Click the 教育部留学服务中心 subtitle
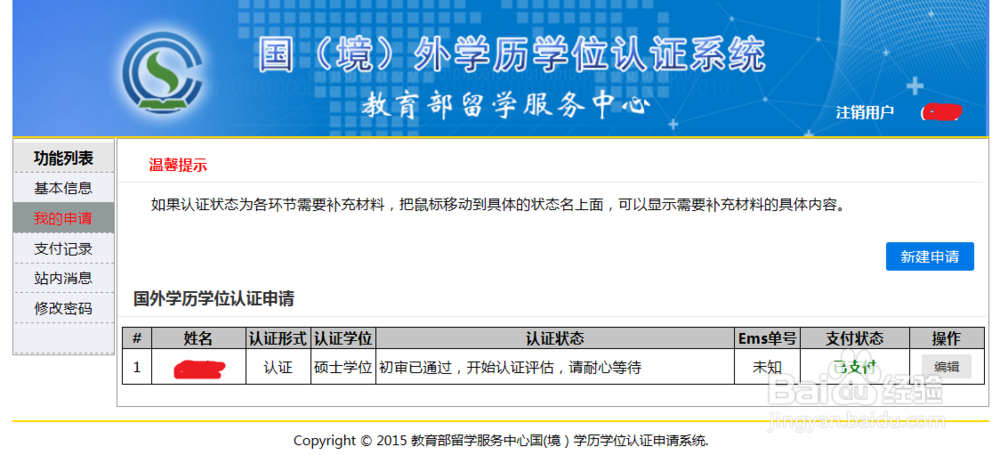 (x=506, y=107)
